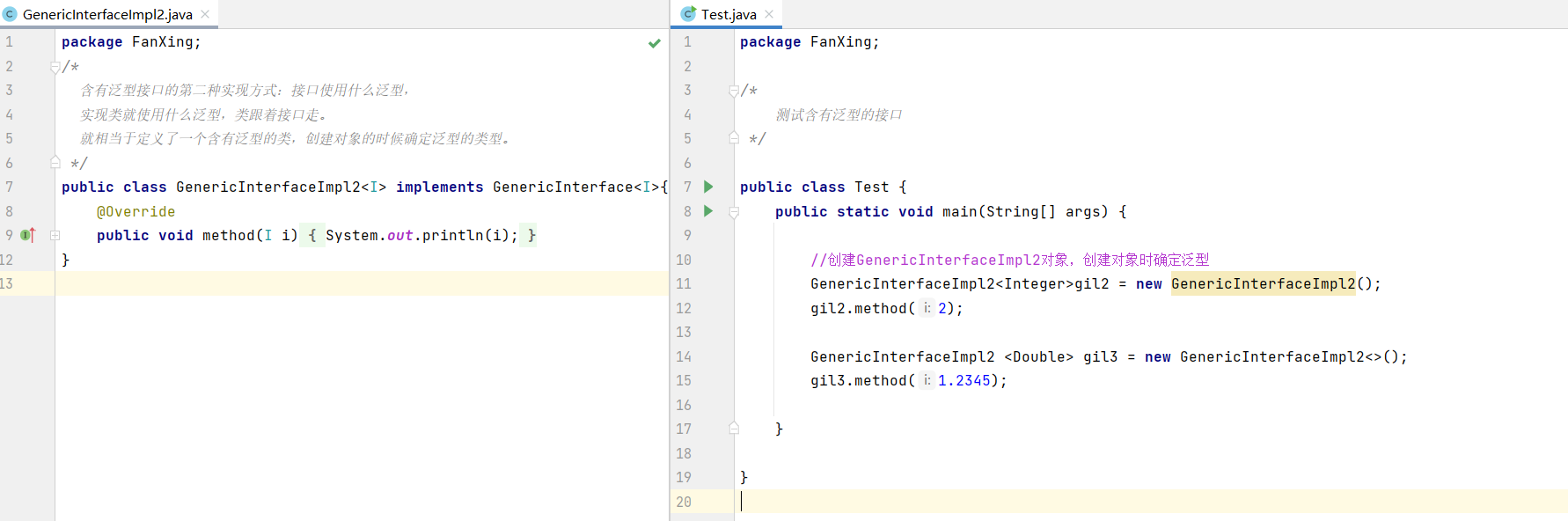Screen dimensions: 1568x521
Task: Expand the folded method body at line 9
Action: pyautogui.click(x=55, y=236)
